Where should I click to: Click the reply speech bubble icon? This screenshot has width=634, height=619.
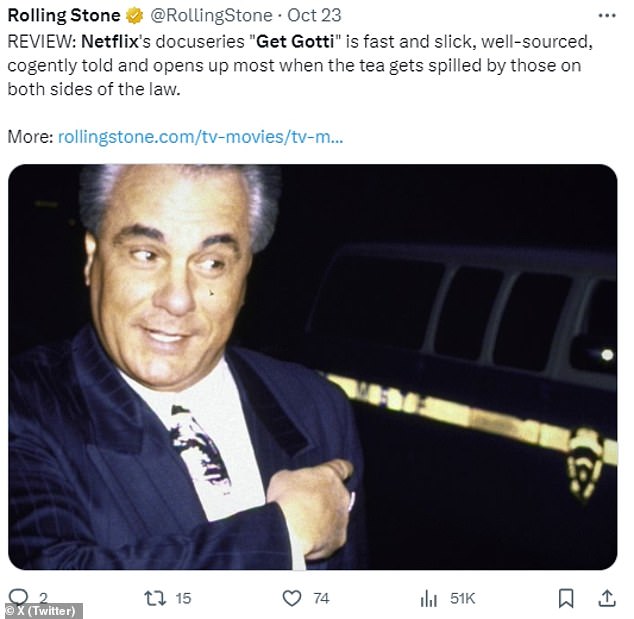click(18, 596)
